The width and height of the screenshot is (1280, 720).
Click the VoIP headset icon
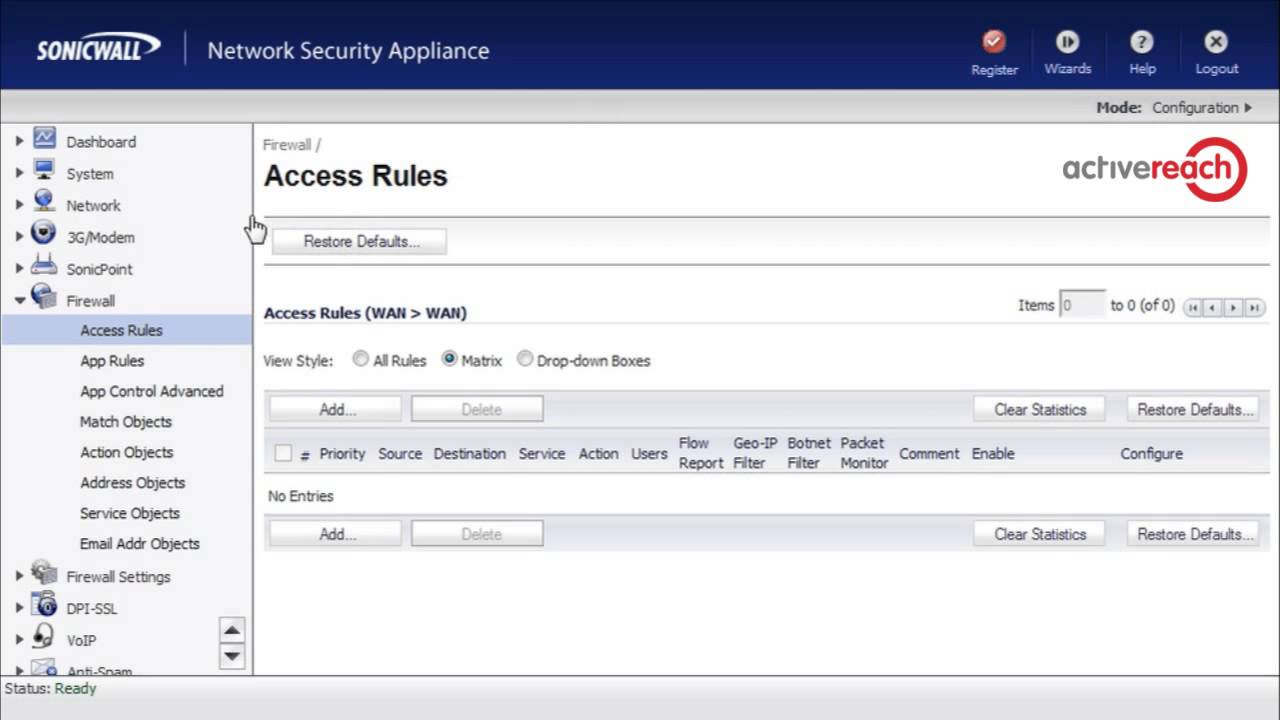44,637
